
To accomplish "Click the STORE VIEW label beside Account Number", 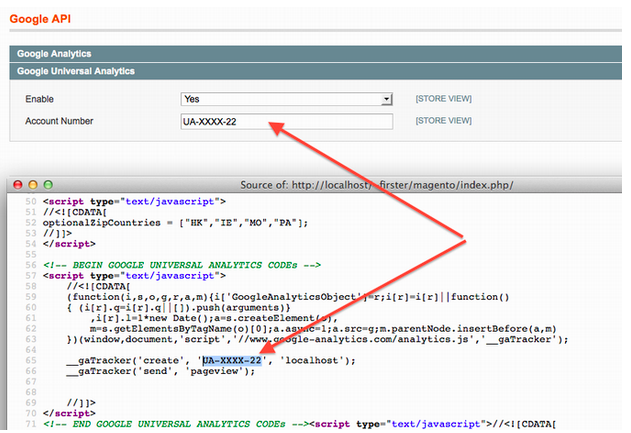I will [443, 121].
